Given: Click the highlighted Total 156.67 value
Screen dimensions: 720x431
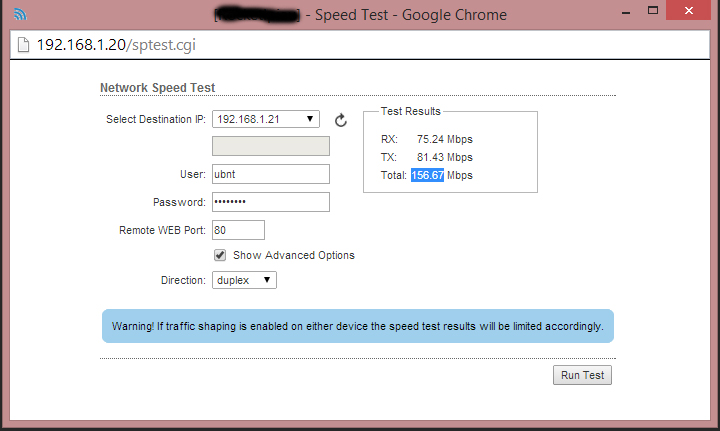Looking at the screenshot, I should [x=427, y=175].
